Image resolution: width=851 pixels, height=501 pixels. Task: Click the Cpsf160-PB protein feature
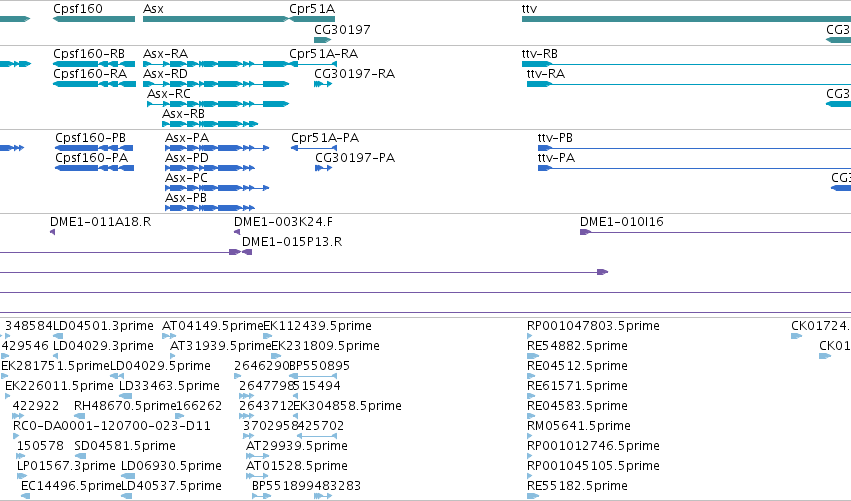coord(94,148)
